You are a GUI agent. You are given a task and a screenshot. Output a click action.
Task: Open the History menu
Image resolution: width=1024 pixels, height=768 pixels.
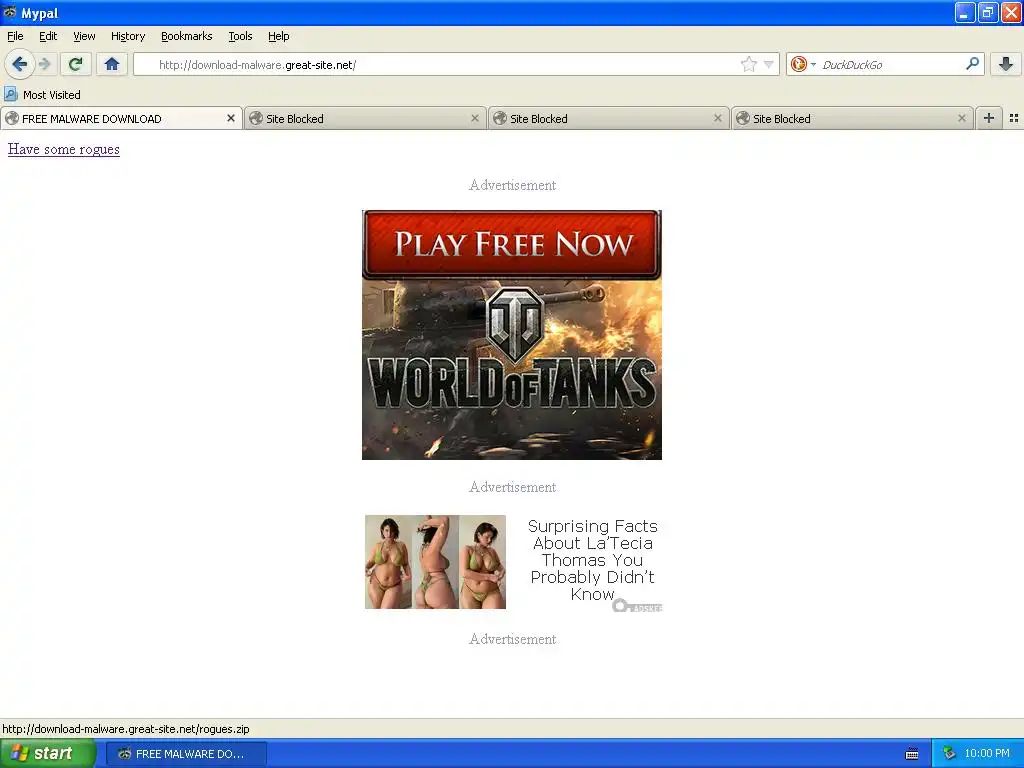click(128, 36)
